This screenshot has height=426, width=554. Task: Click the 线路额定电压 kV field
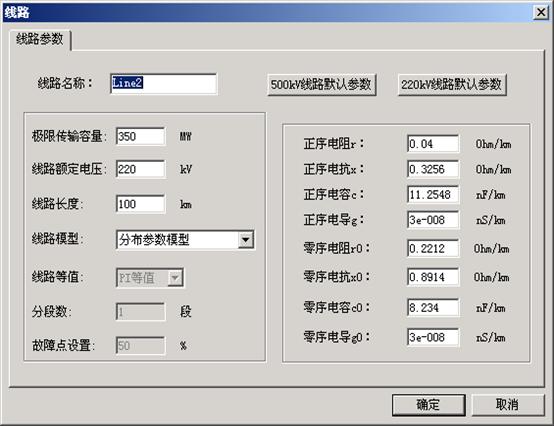point(141,169)
